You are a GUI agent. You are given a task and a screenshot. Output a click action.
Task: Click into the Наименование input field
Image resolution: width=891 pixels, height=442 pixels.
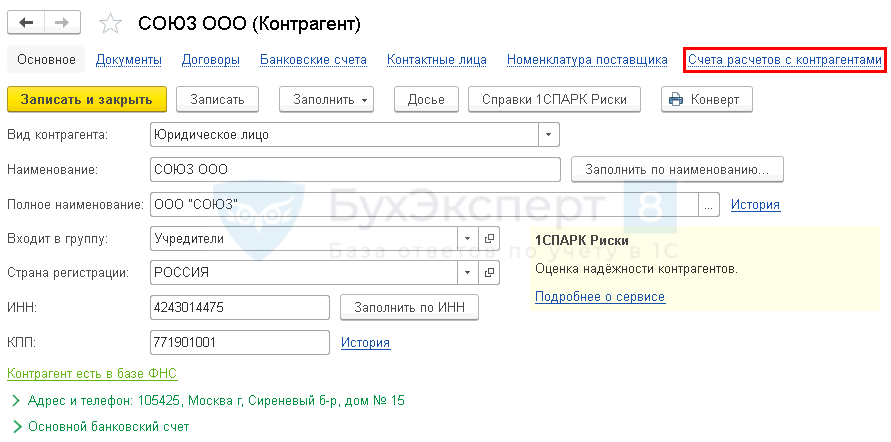[x=355, y=169]
